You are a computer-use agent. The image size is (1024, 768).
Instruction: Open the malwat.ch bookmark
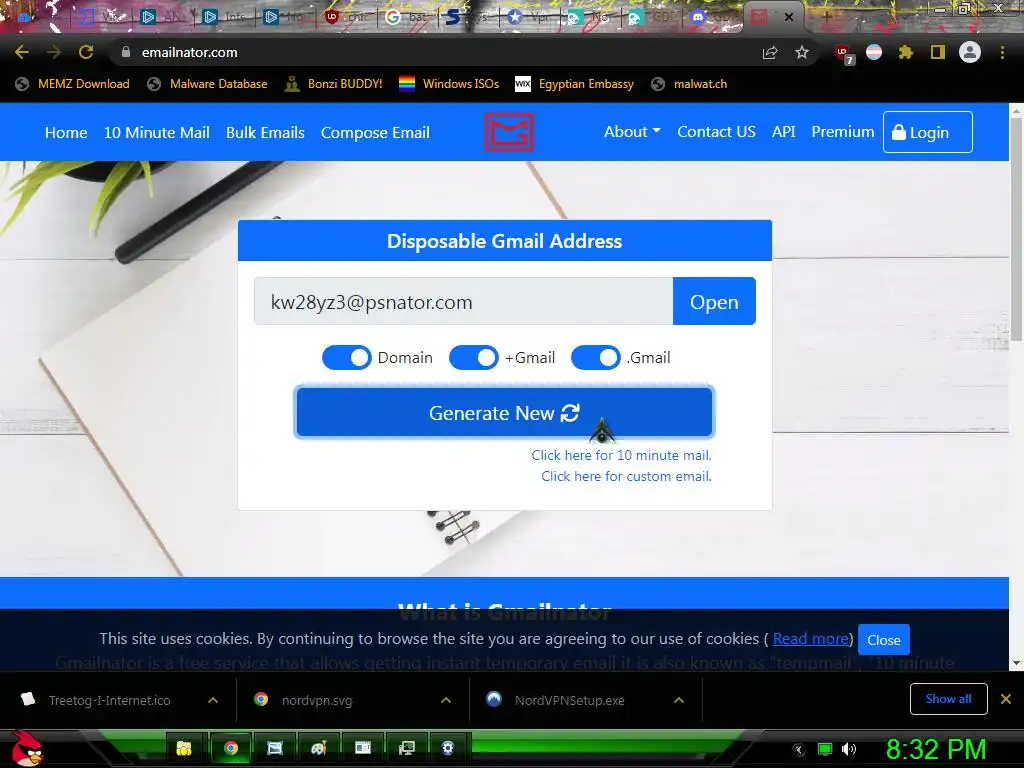(x=689, y=84)
